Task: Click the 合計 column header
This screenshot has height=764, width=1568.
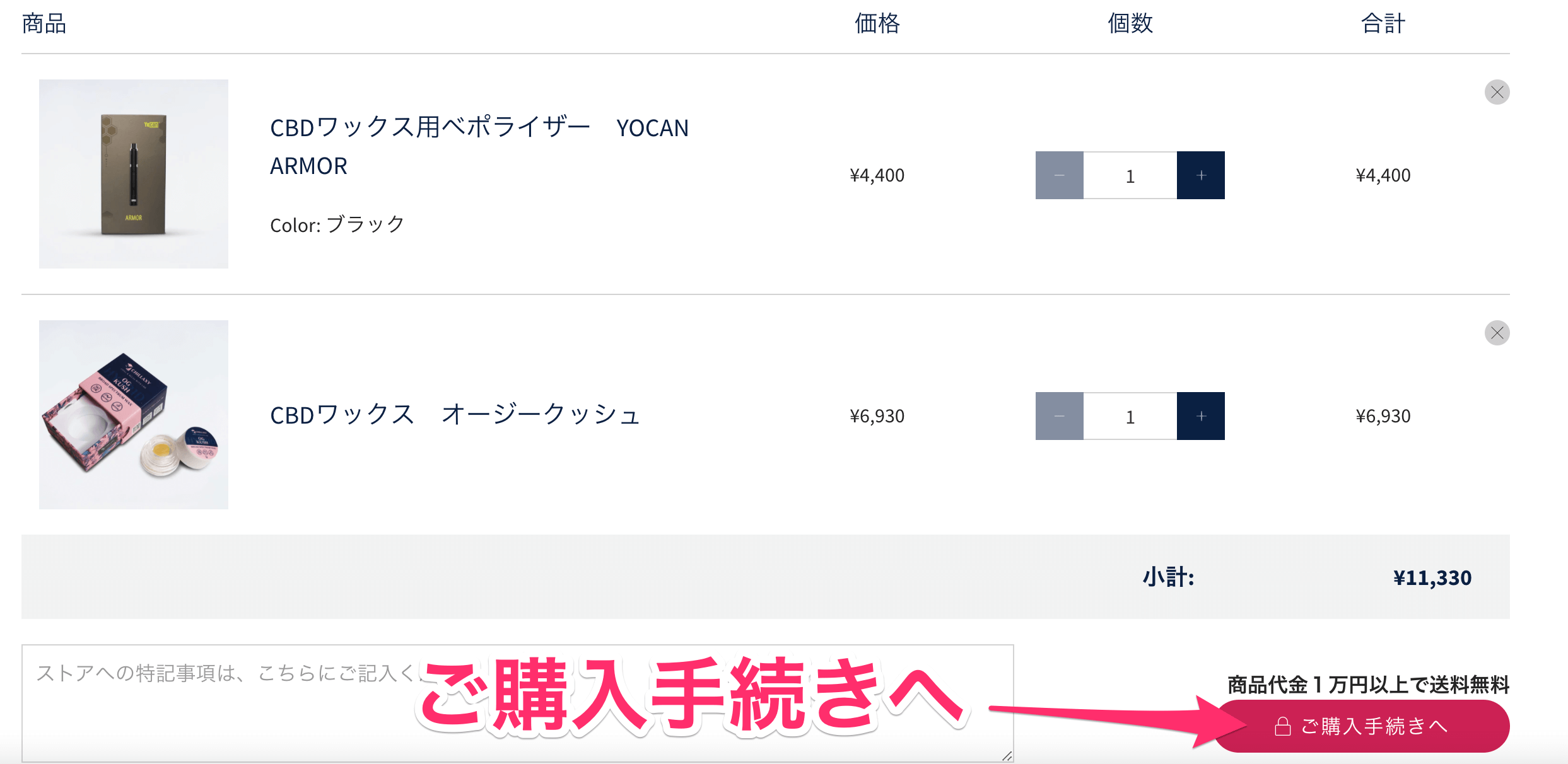Action: click(x=1383, y=24)
